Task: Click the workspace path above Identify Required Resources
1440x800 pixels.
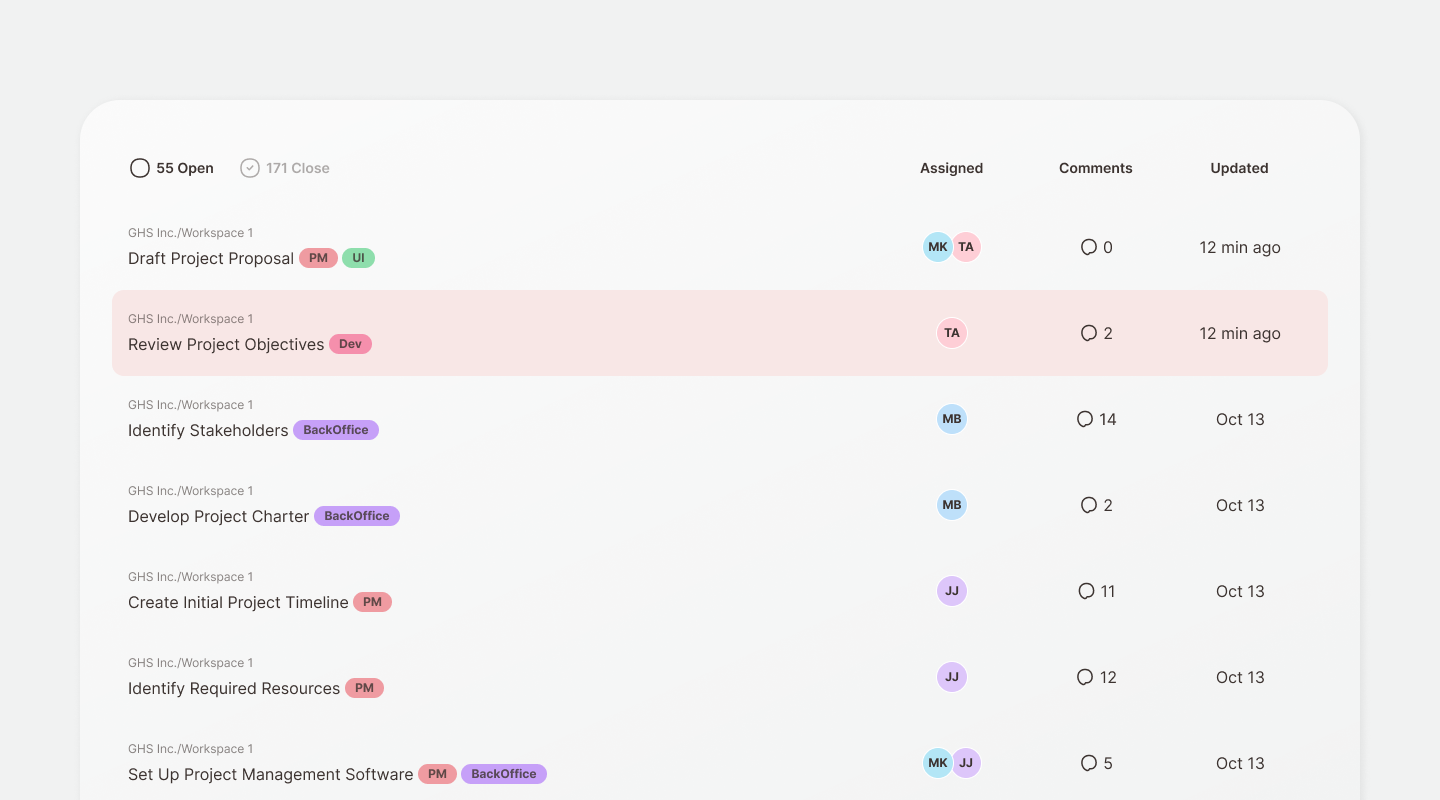Action: 190,663
